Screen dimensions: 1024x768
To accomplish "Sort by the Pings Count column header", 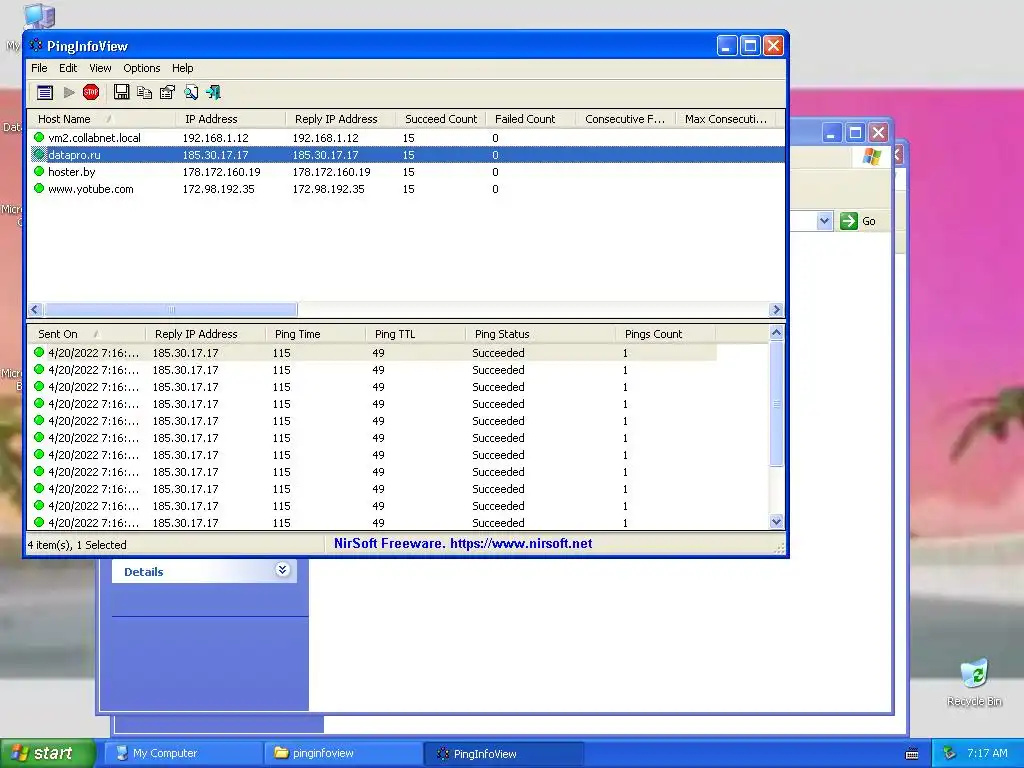I will pos(665,334).
